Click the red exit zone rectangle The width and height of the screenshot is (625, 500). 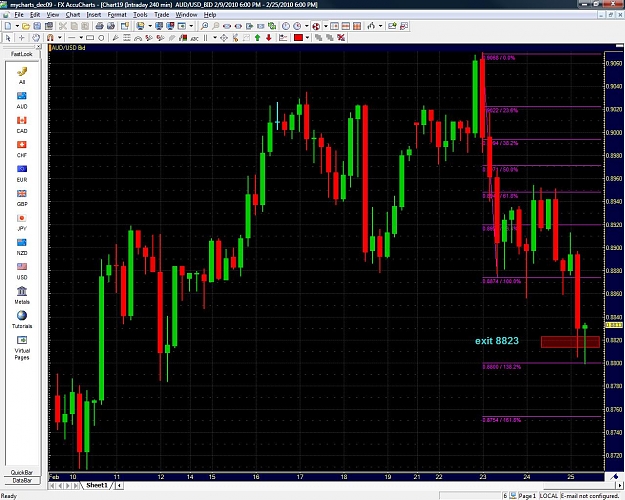(570, 342)
